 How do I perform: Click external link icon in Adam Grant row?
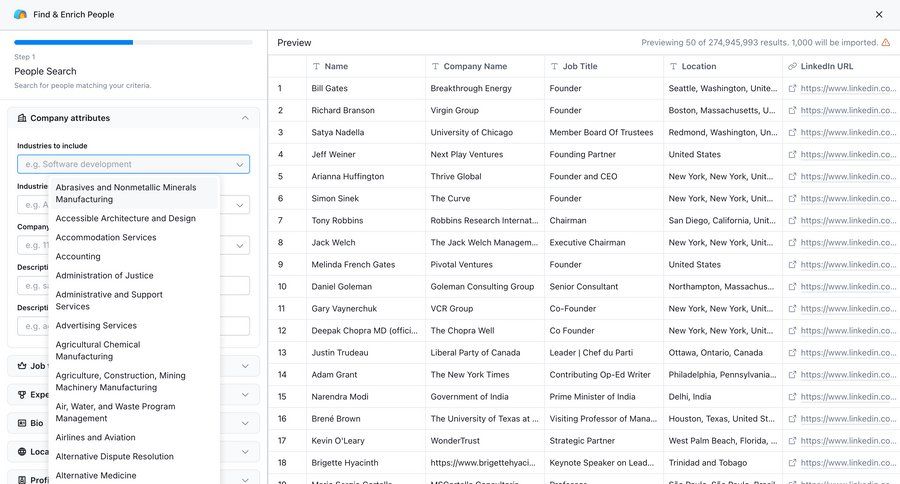coord(792,374)
